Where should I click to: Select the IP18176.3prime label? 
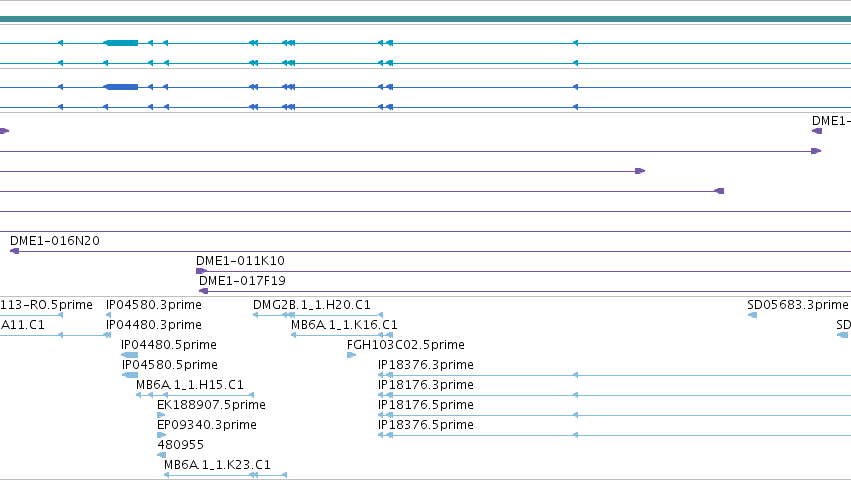[426, 385]
